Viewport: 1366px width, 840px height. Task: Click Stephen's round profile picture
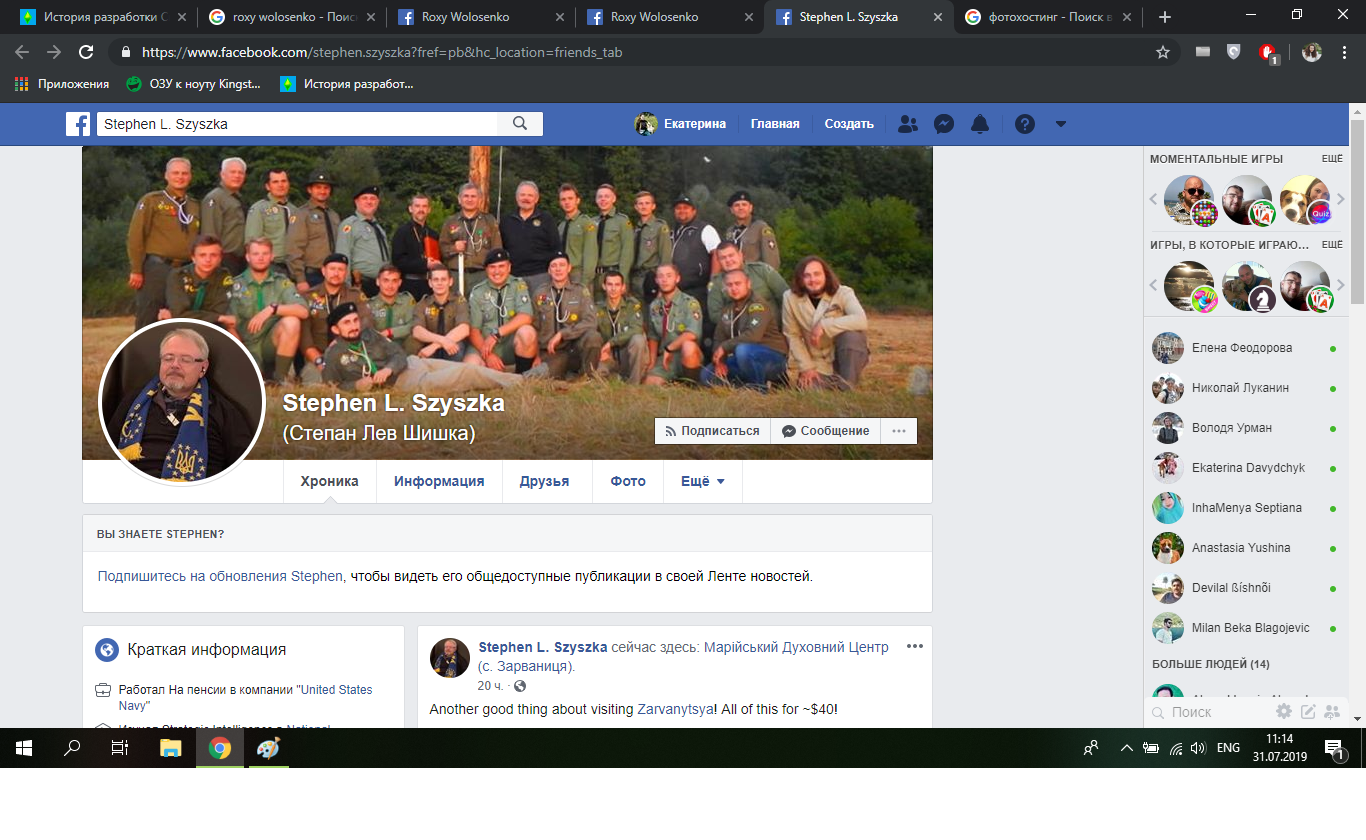coord(182,402)
